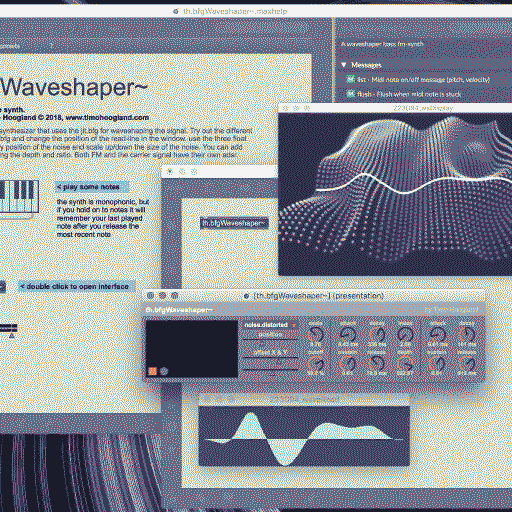The width and height of the screenshot is (512, 512).
Task: Click the 'by Timo Hoogland' credit
Action: [x=451, y=310]
